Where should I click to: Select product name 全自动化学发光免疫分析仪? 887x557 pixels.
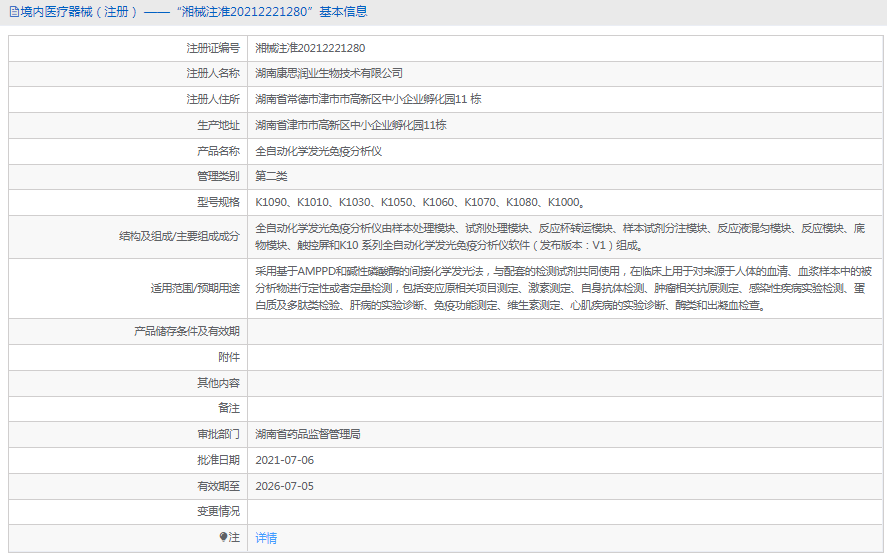[318, 151]
